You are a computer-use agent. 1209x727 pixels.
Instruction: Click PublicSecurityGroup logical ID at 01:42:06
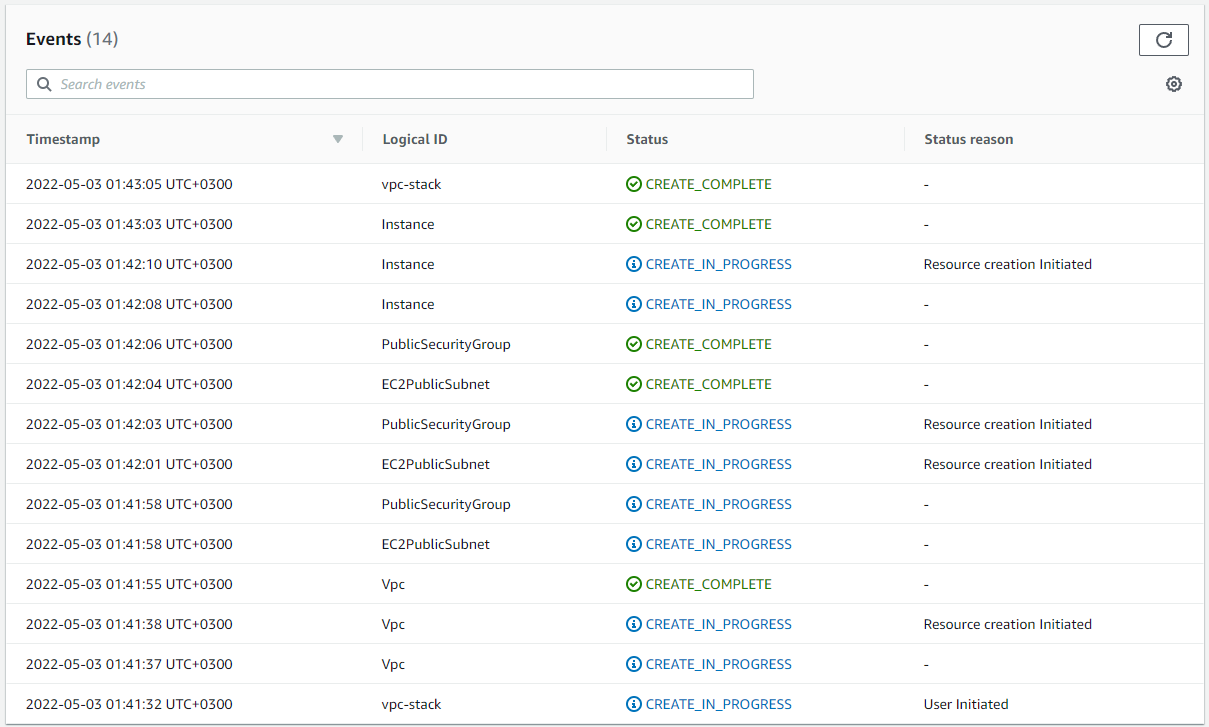click(x=446, y=344)
